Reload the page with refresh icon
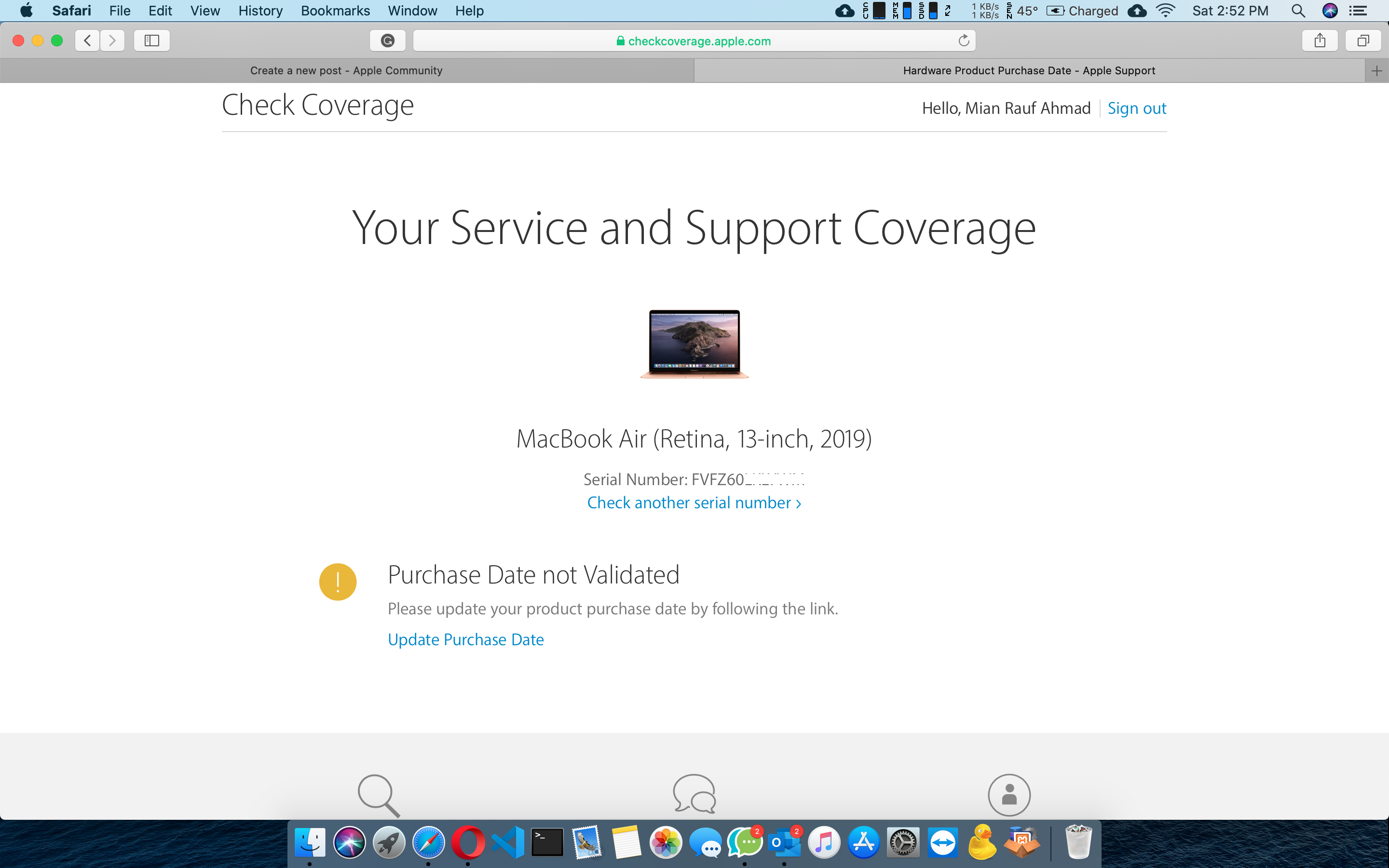 964,40
